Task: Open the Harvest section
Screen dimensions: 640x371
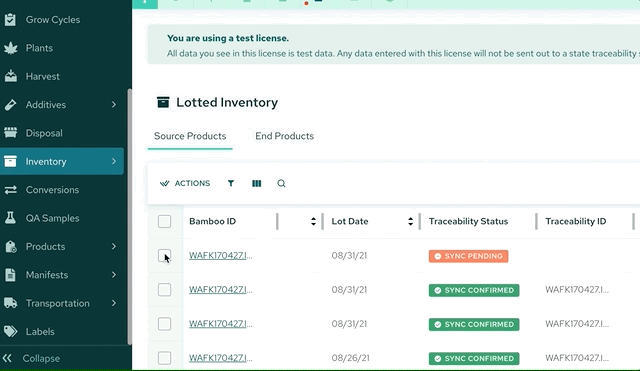Action: point(42,76)
